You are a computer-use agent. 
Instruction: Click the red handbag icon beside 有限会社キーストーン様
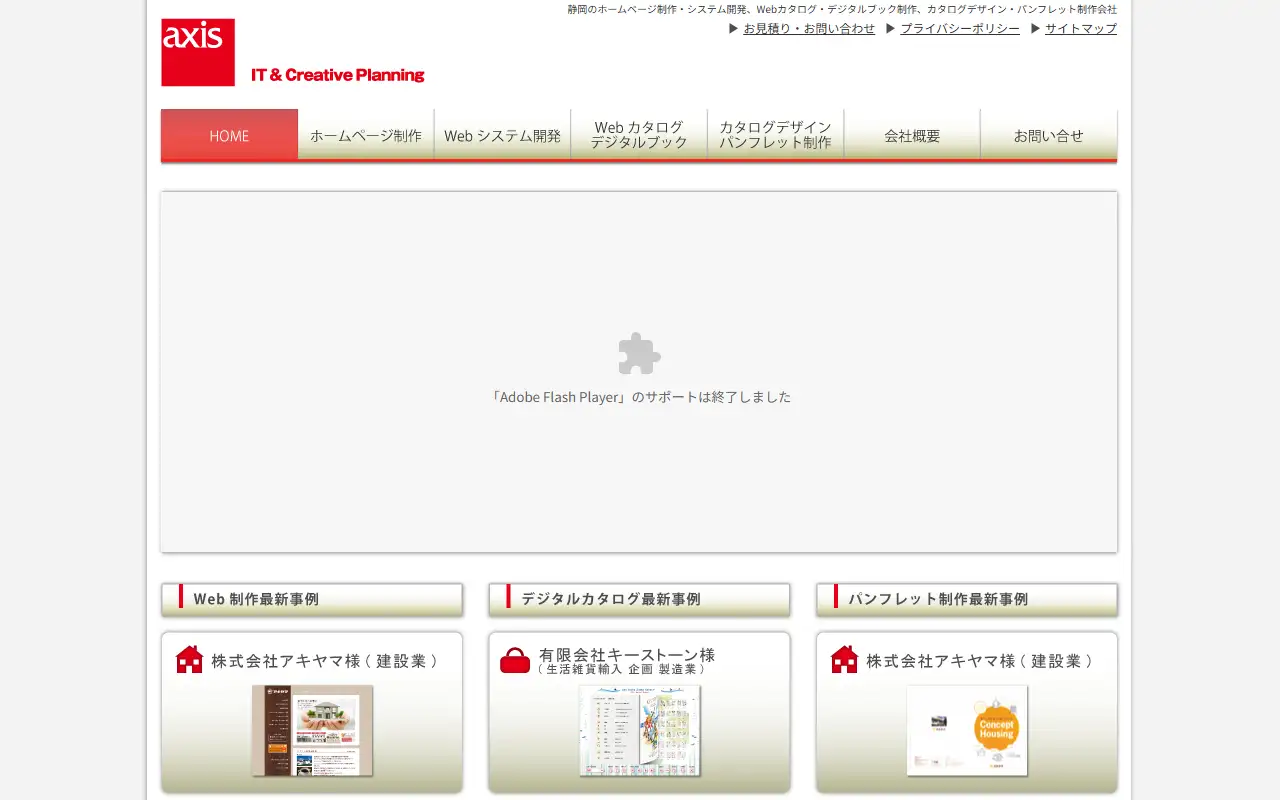click(515, 660)
